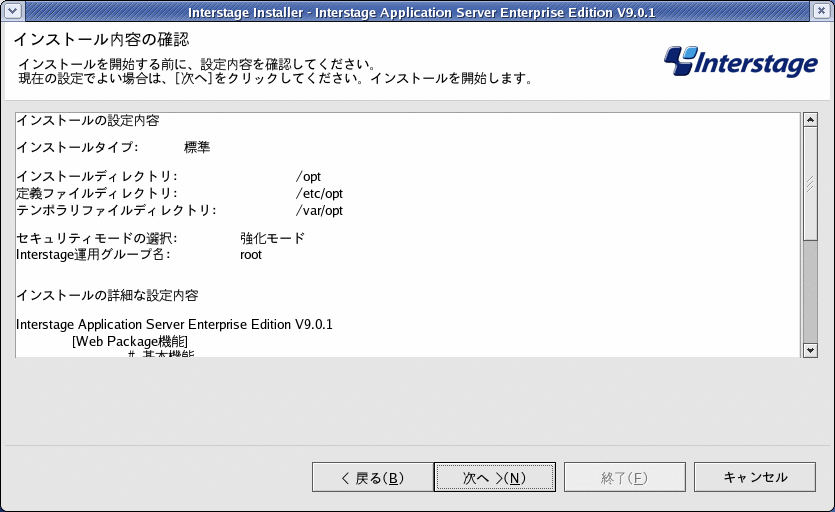Click the Interstage logo
Image resolution: width=835 pixels, height=512 pixels.
tap(740, 62)
